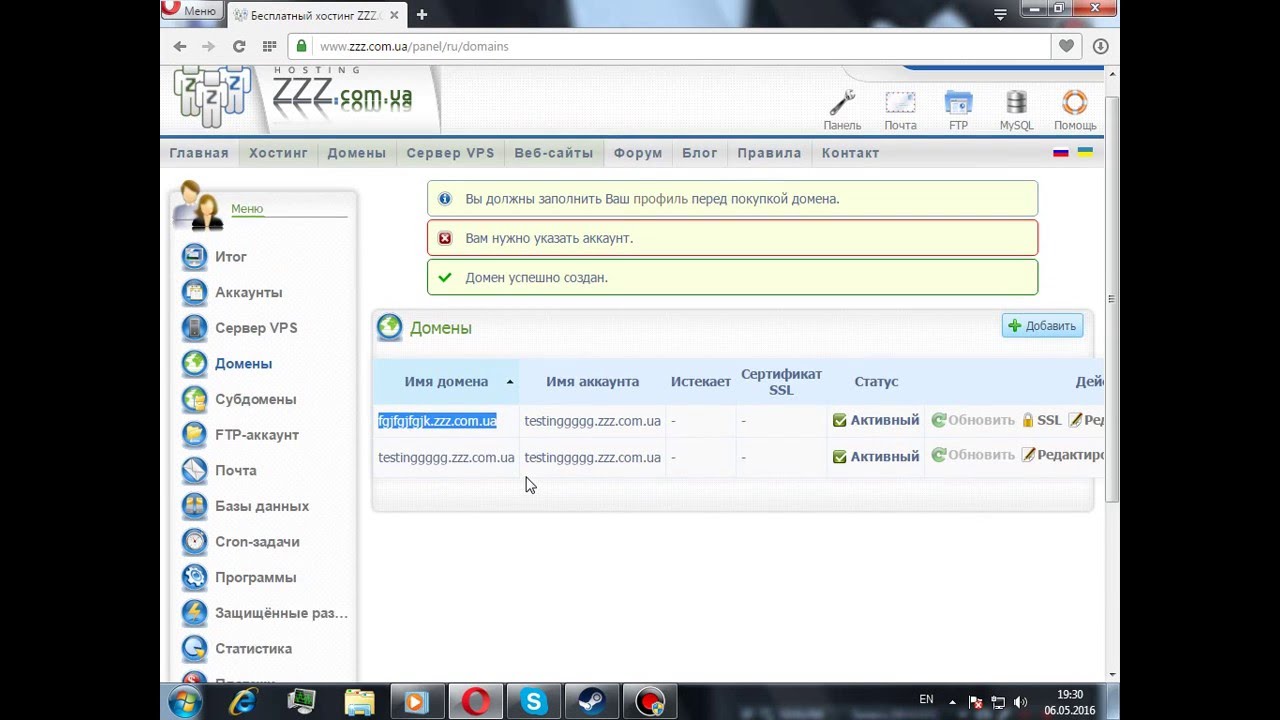Click the Добавить button
The image size is (1280, 720).
click(1042, 326)
